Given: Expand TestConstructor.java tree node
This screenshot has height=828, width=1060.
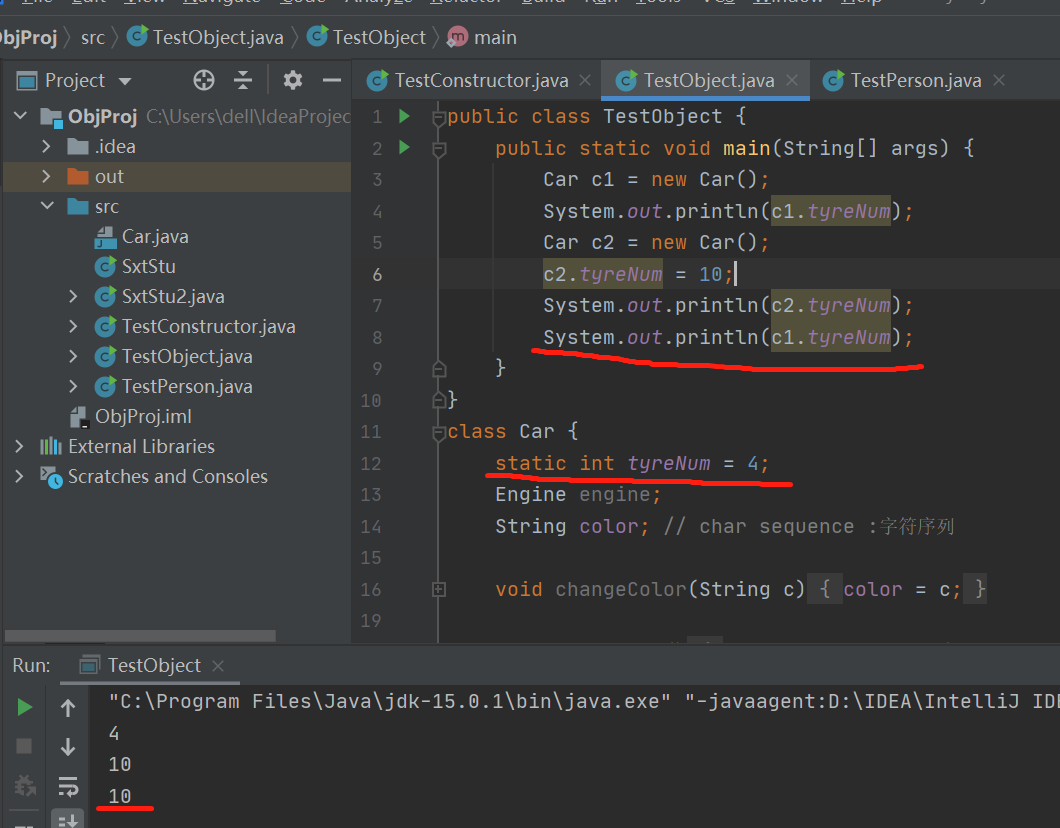Looking at the screenshot, I should point(73,326).
